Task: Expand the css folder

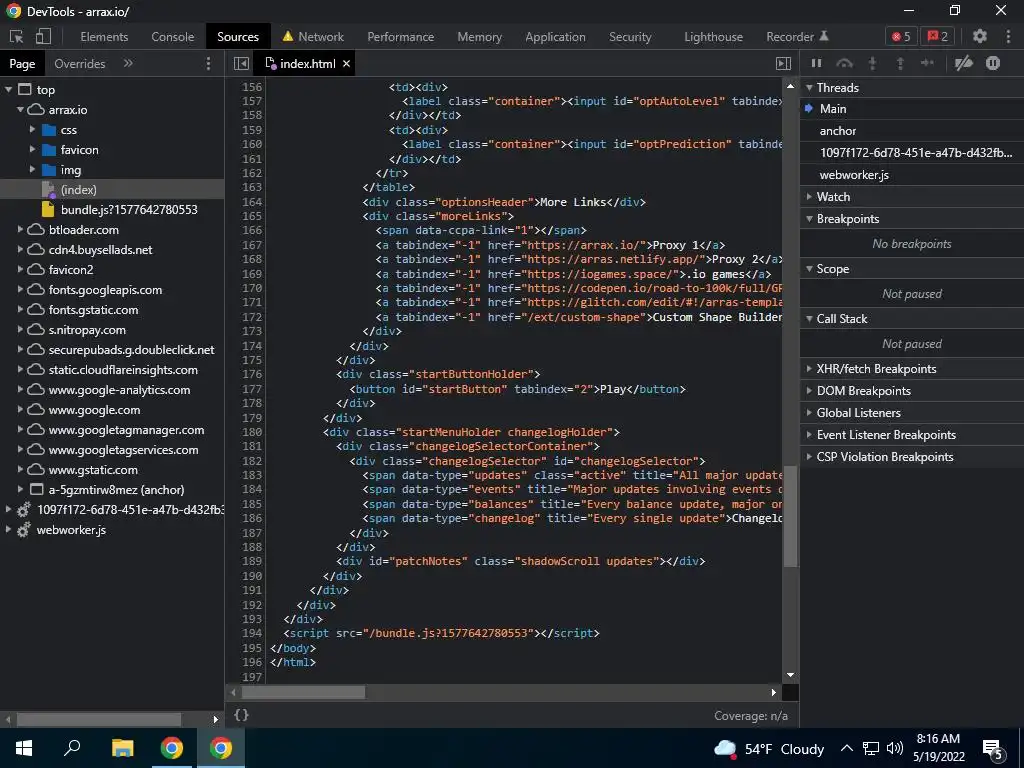Action: [32, 129]
